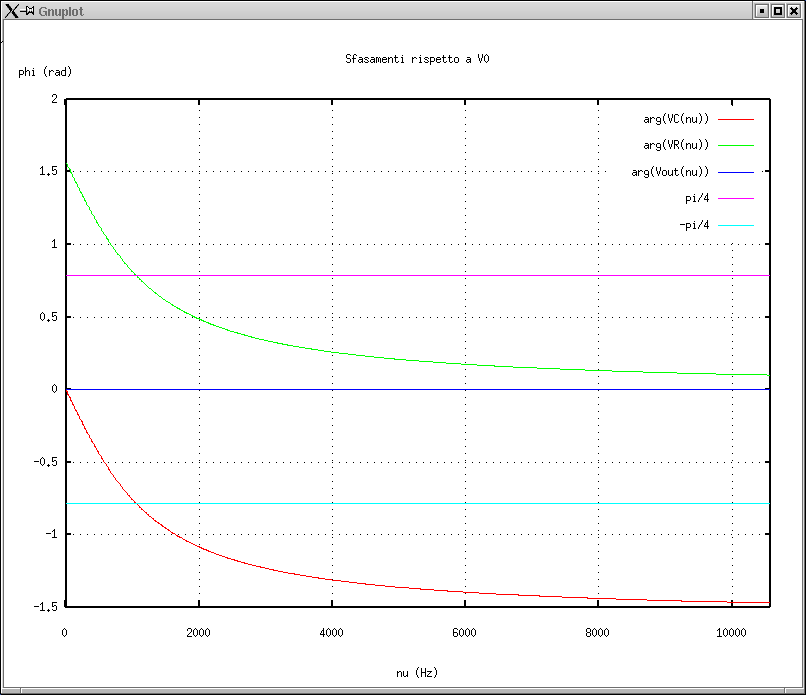This screenshot has height=695, width=806.
Task: Open the X window menu icon
Action: click(12, 10)
